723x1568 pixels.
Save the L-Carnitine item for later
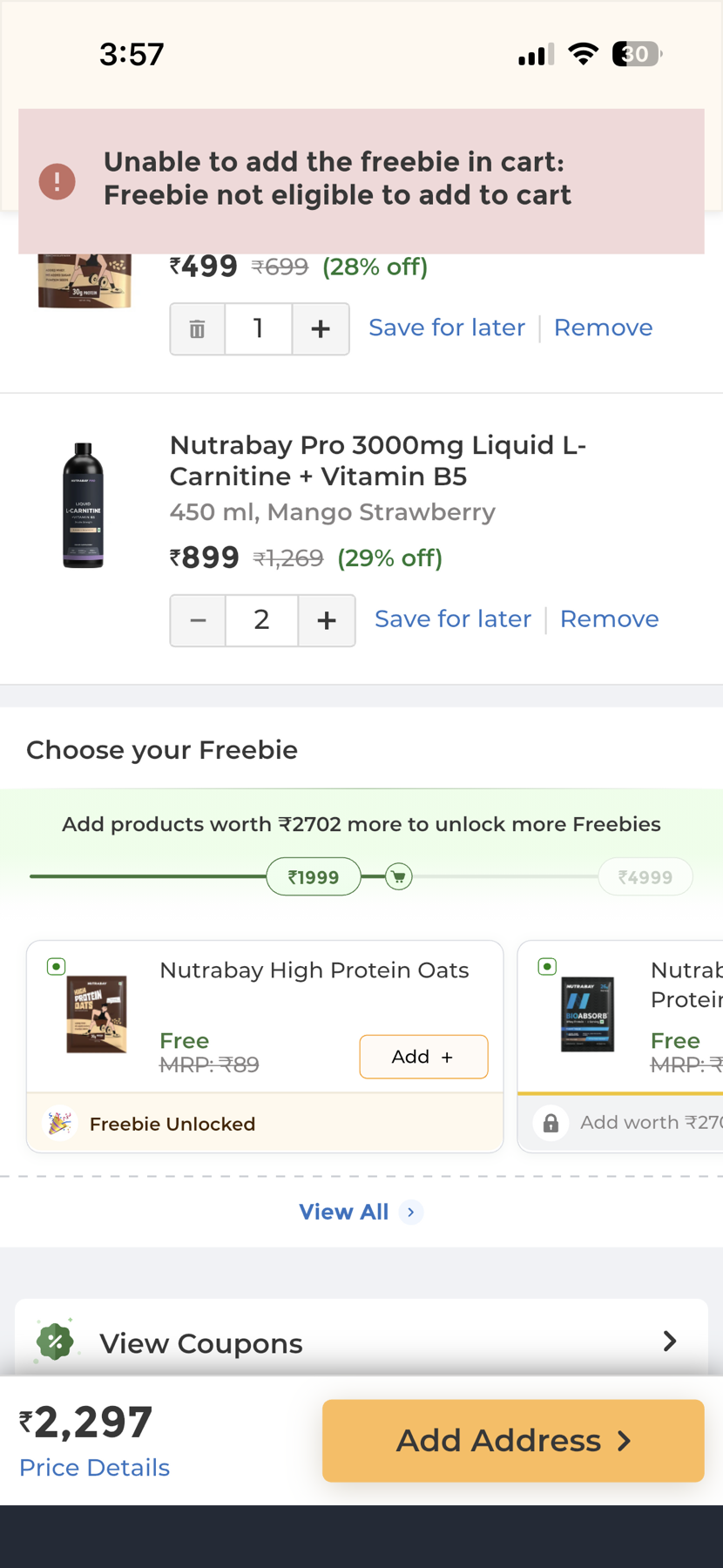[452, 618]
